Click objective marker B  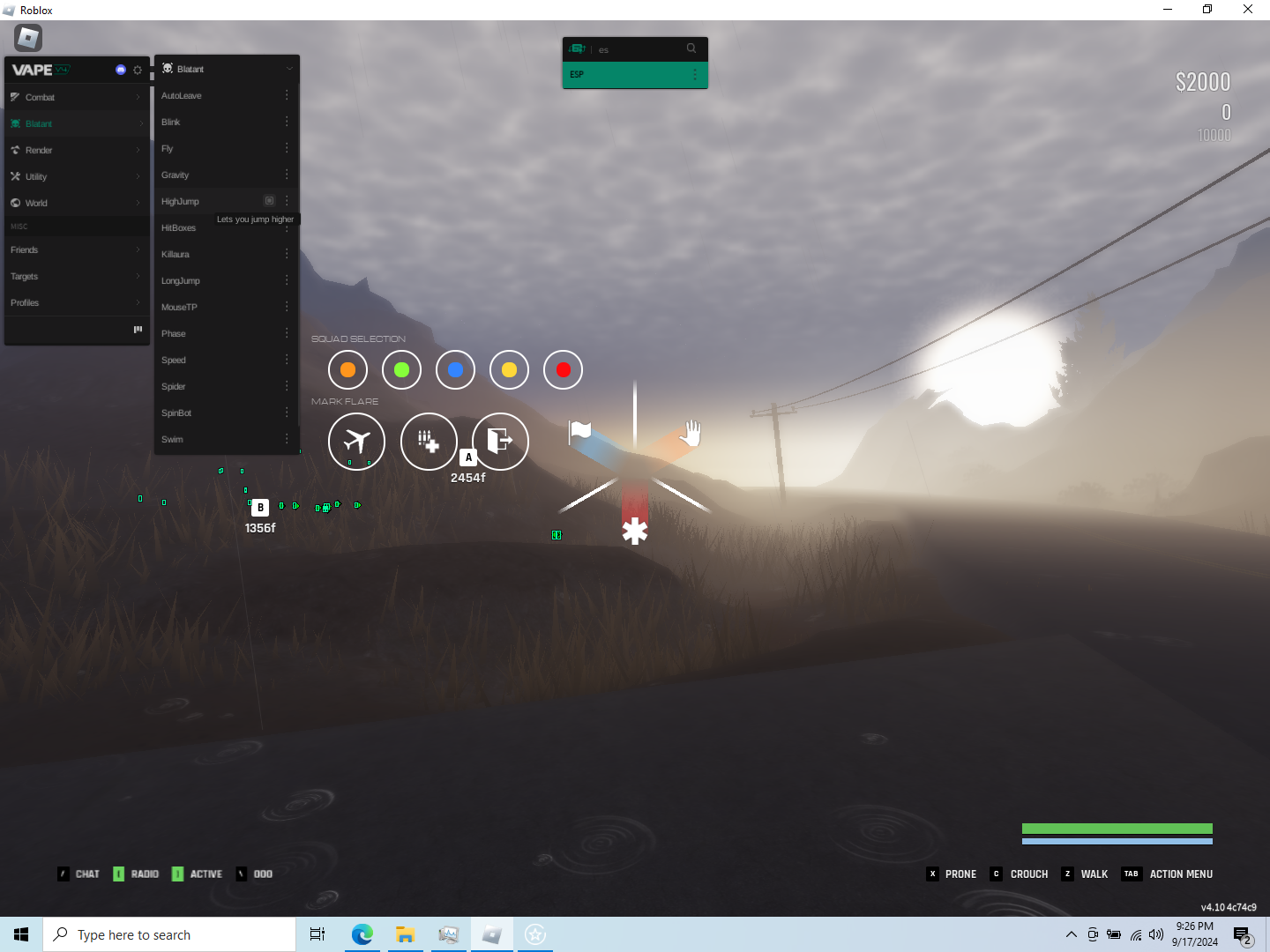[x=260, y=508]
